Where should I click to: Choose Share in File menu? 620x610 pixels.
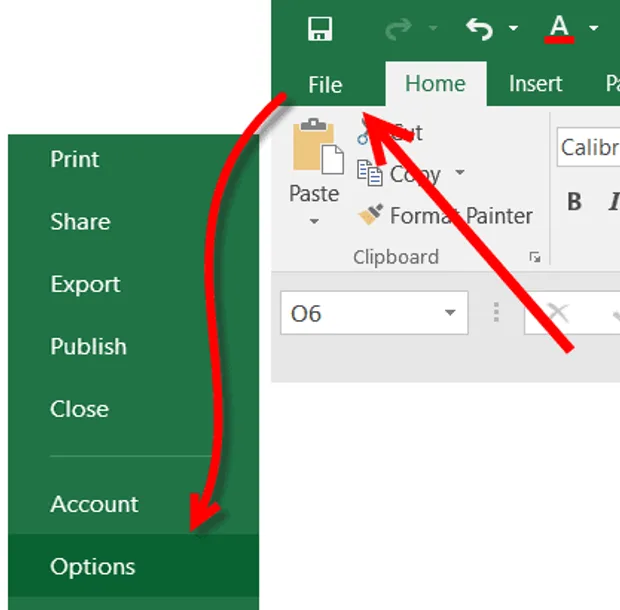coord(80,221)
